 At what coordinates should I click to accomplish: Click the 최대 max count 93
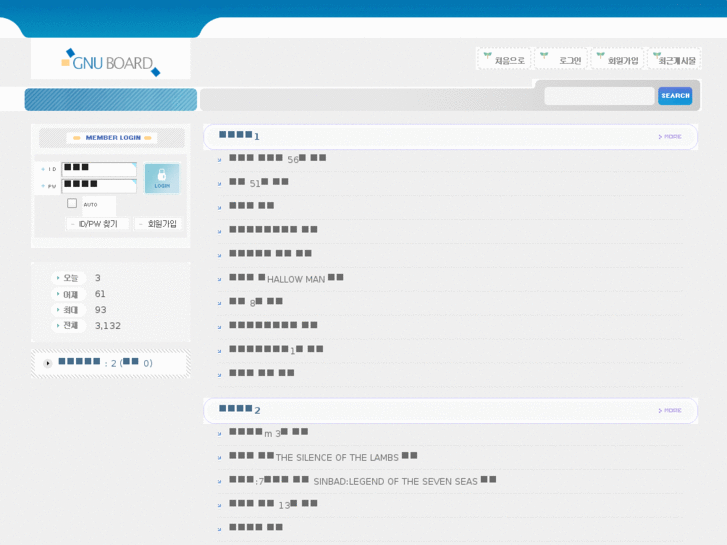[101, 310]
